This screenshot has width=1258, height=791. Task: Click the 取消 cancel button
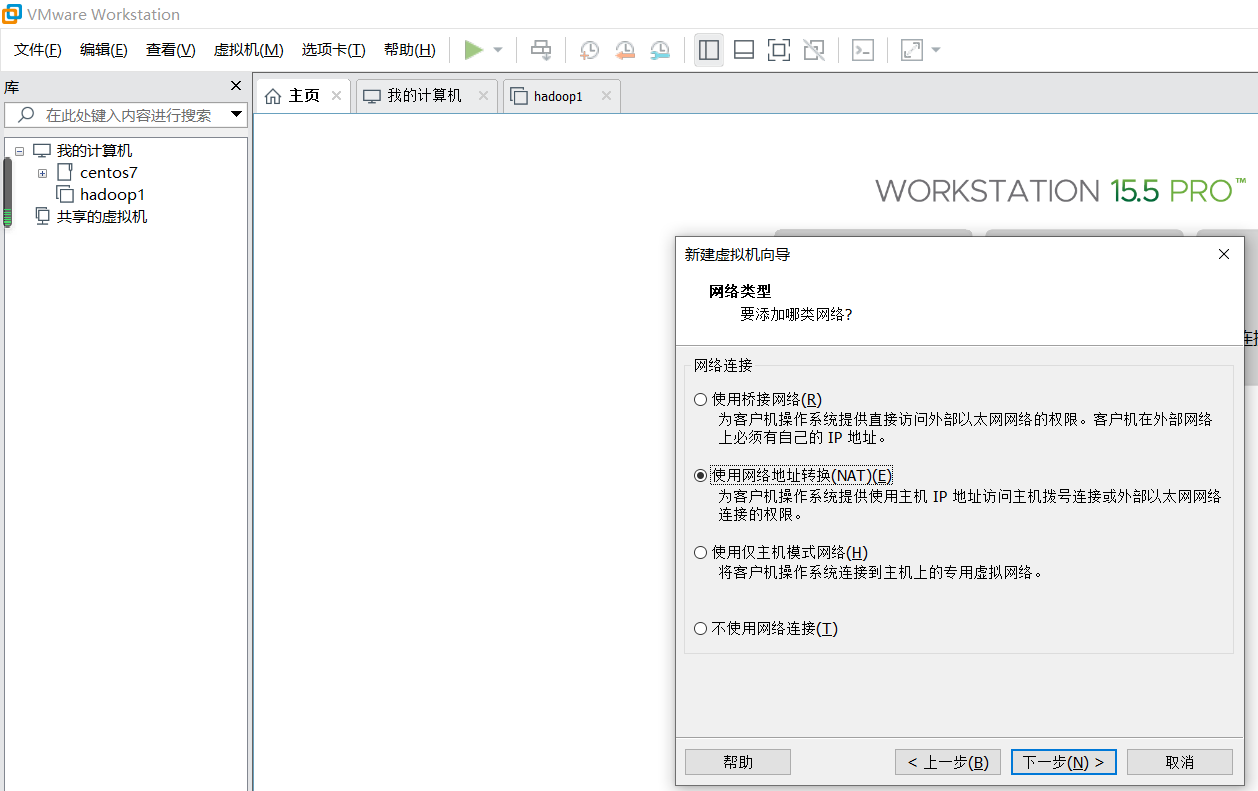1180,762
